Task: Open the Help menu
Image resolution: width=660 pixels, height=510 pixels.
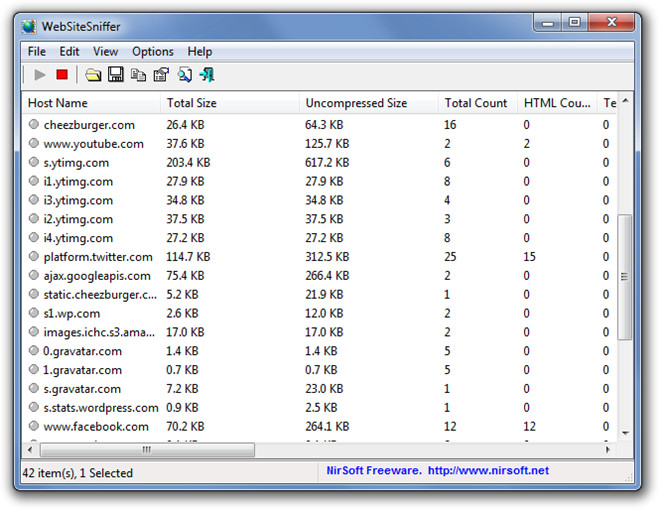Action: click(200, 51)
